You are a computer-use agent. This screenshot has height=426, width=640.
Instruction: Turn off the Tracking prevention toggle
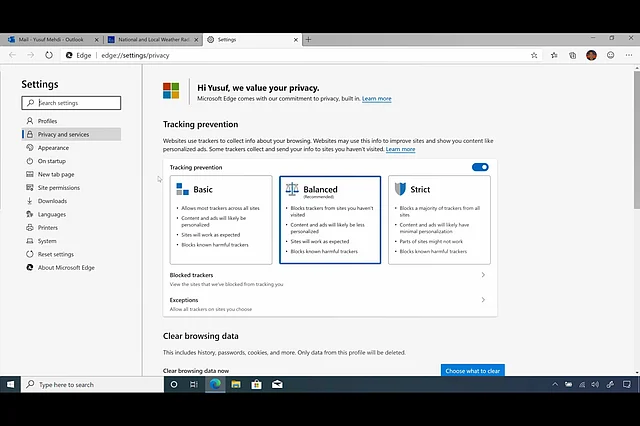480,167
